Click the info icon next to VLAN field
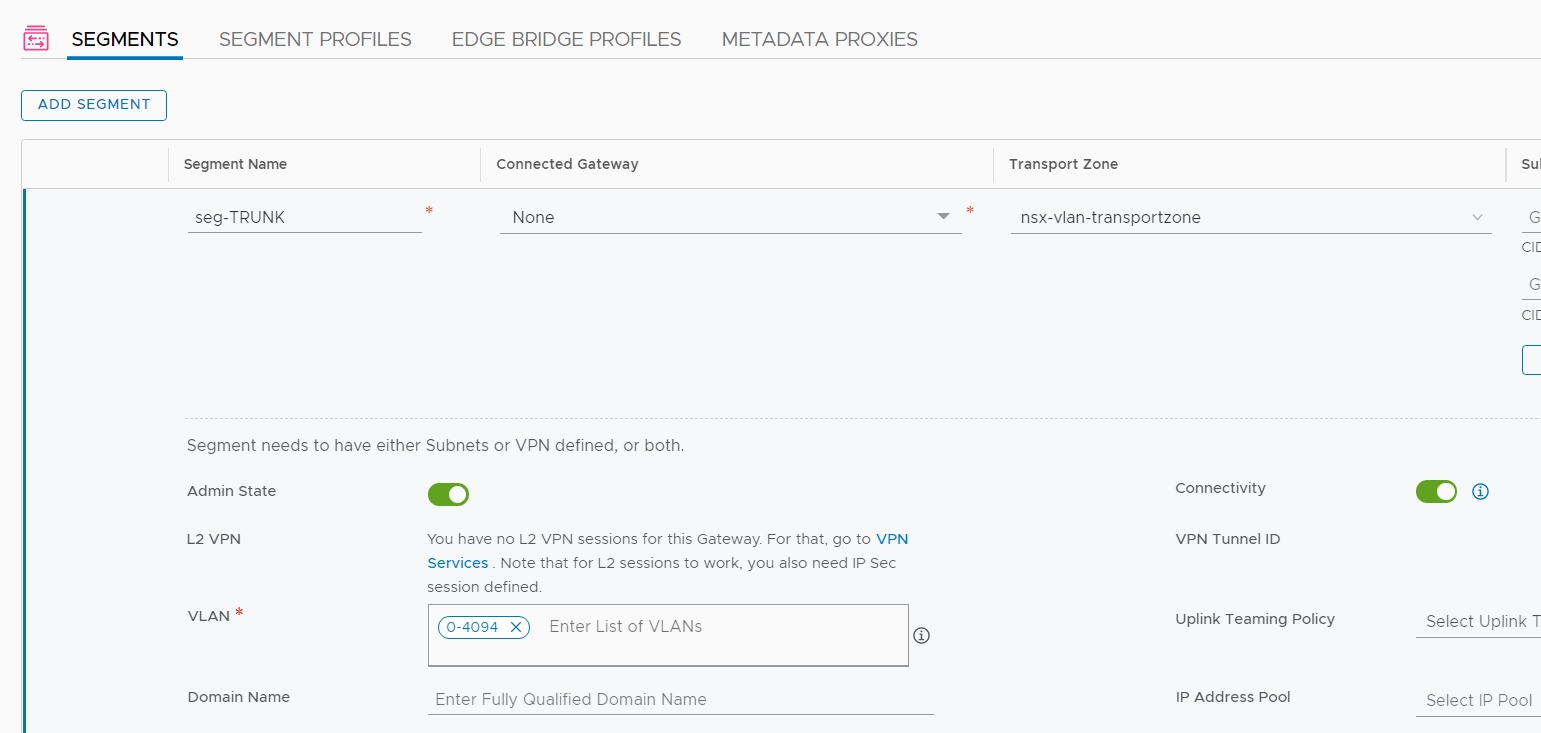This screenshot has height=733, width=1541. click(922, 635)
